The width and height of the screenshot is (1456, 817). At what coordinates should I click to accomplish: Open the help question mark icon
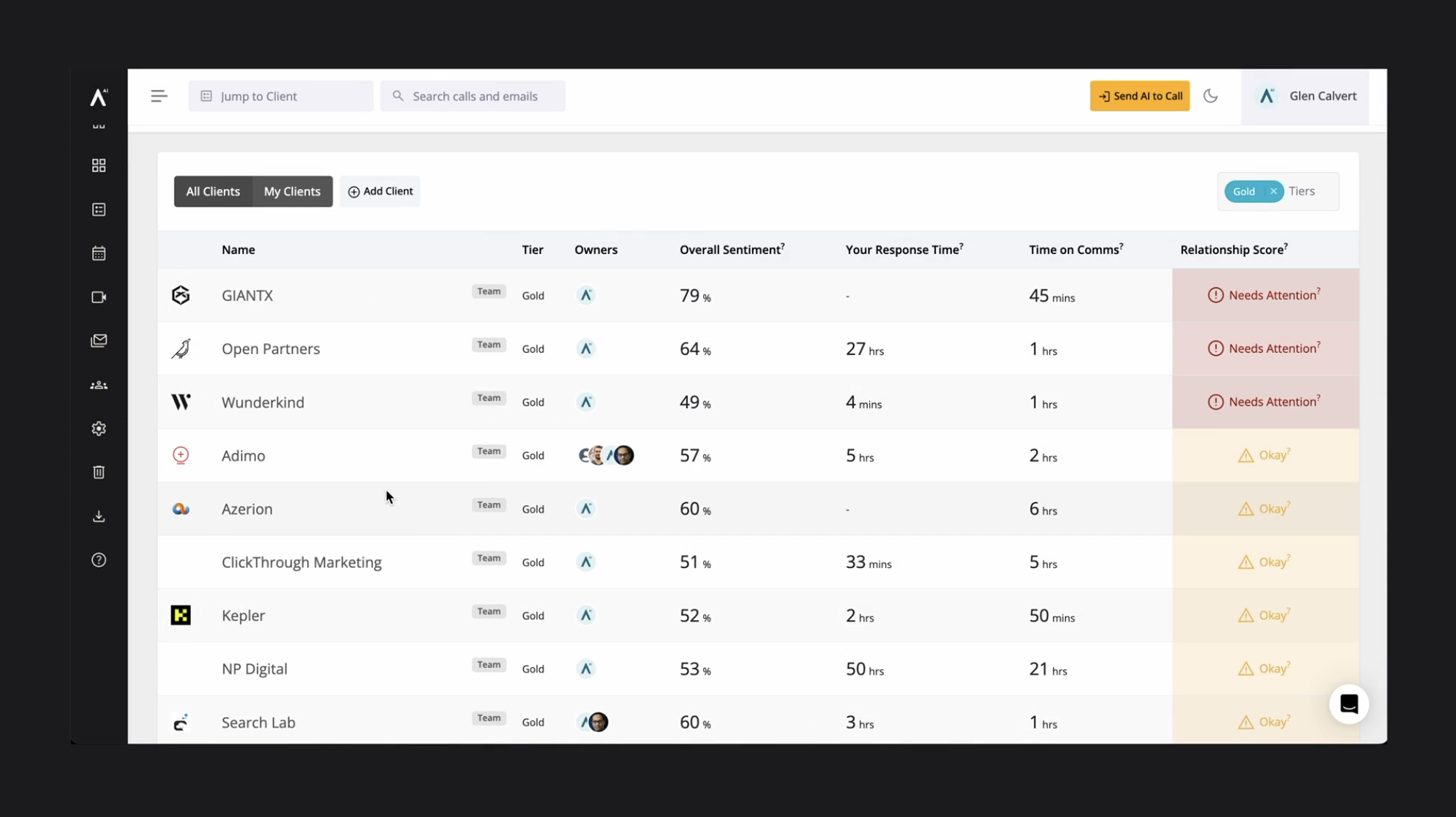click(99, 560)
